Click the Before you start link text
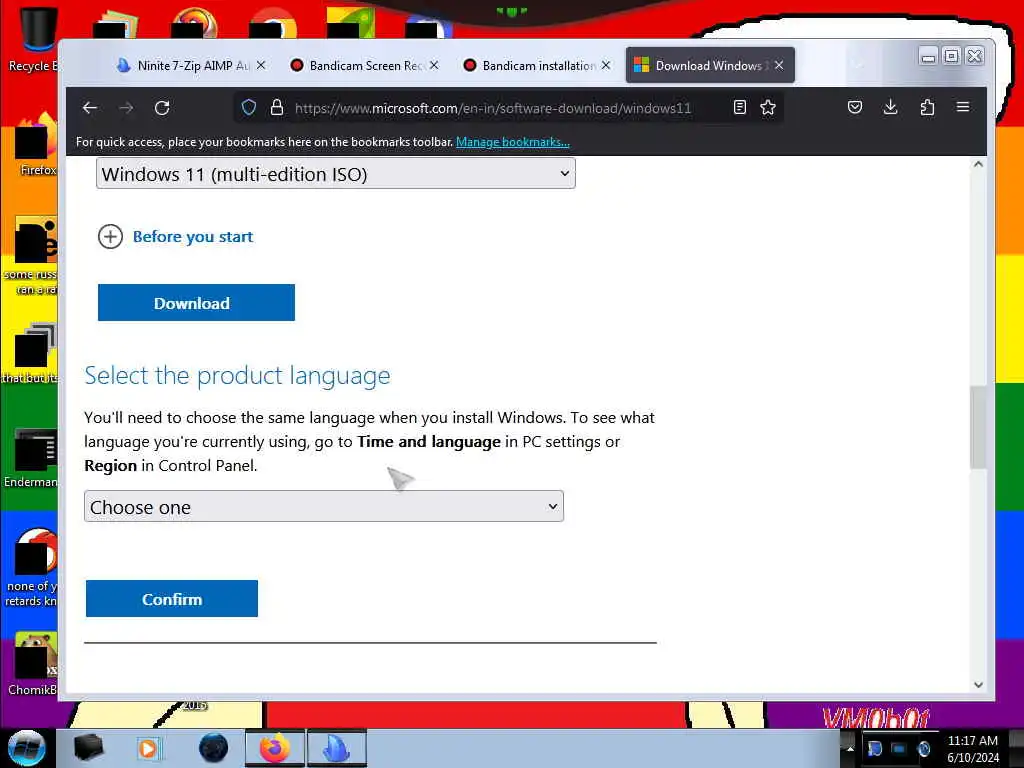 click(x=193, y=236)
